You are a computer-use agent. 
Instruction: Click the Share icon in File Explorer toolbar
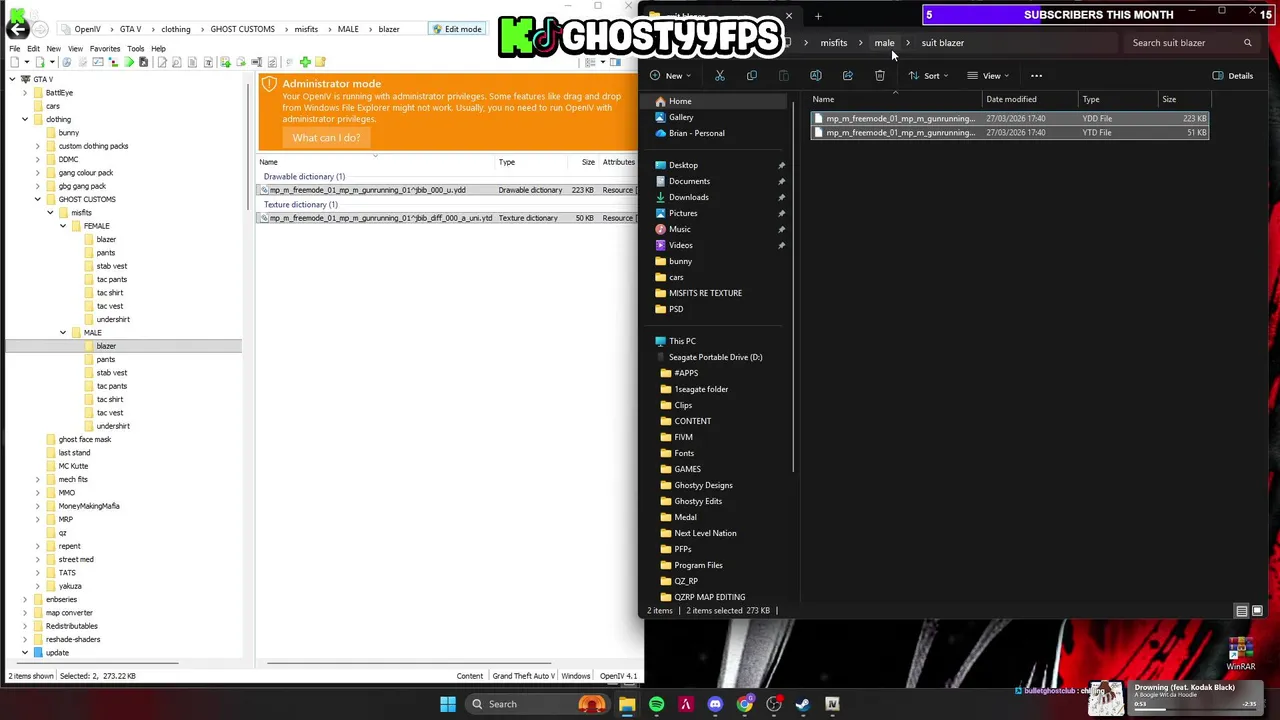848,76
